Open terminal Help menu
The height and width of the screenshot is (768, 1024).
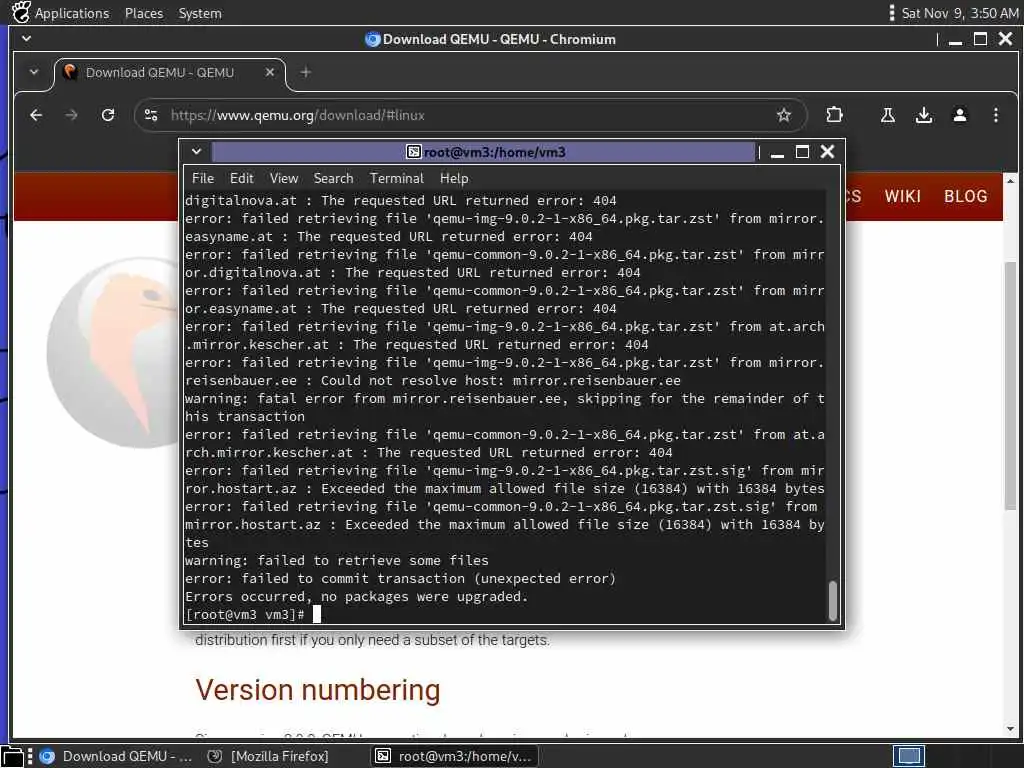tap(454, 178)
